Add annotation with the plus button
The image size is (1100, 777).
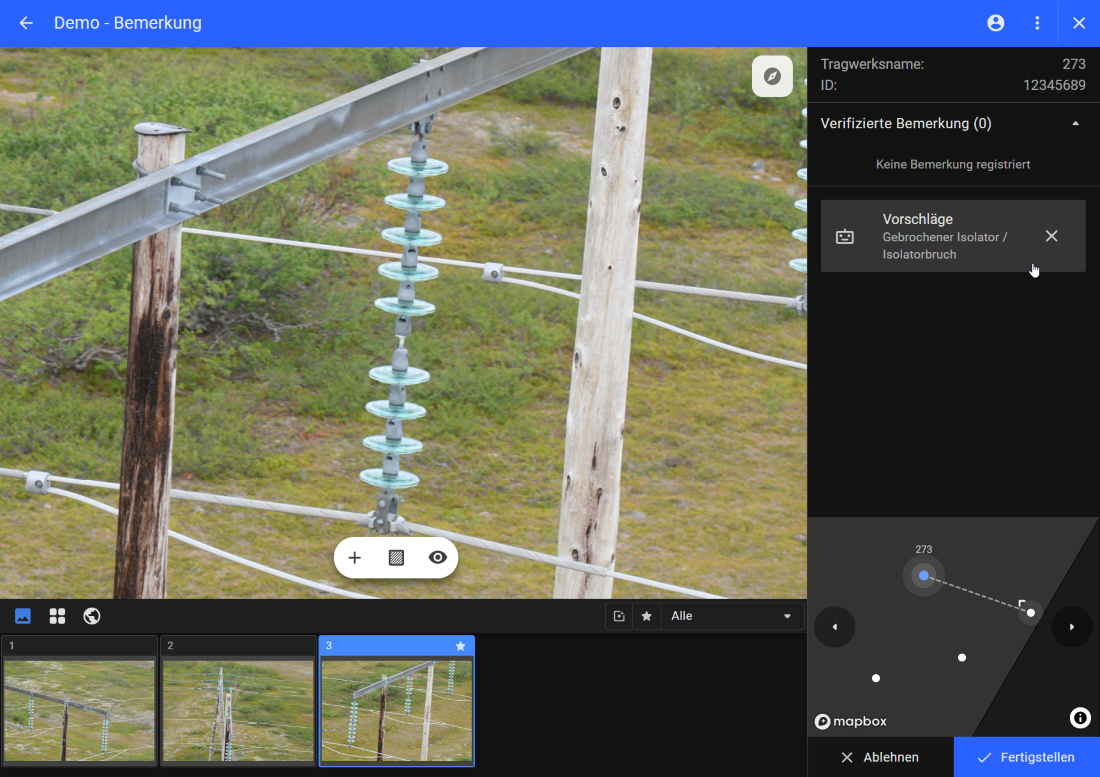pos(354,558)
